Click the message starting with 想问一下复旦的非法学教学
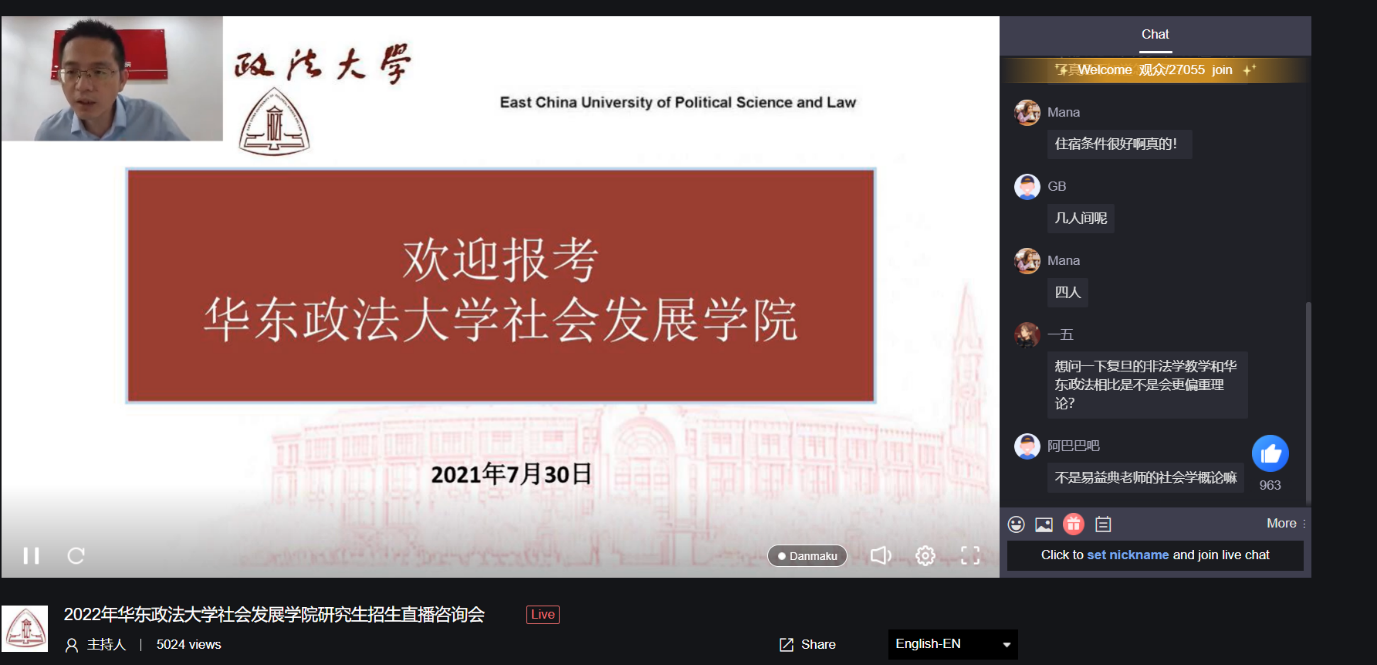The height and width of the screenshot is (665, 1377). tap(1147, 385)
